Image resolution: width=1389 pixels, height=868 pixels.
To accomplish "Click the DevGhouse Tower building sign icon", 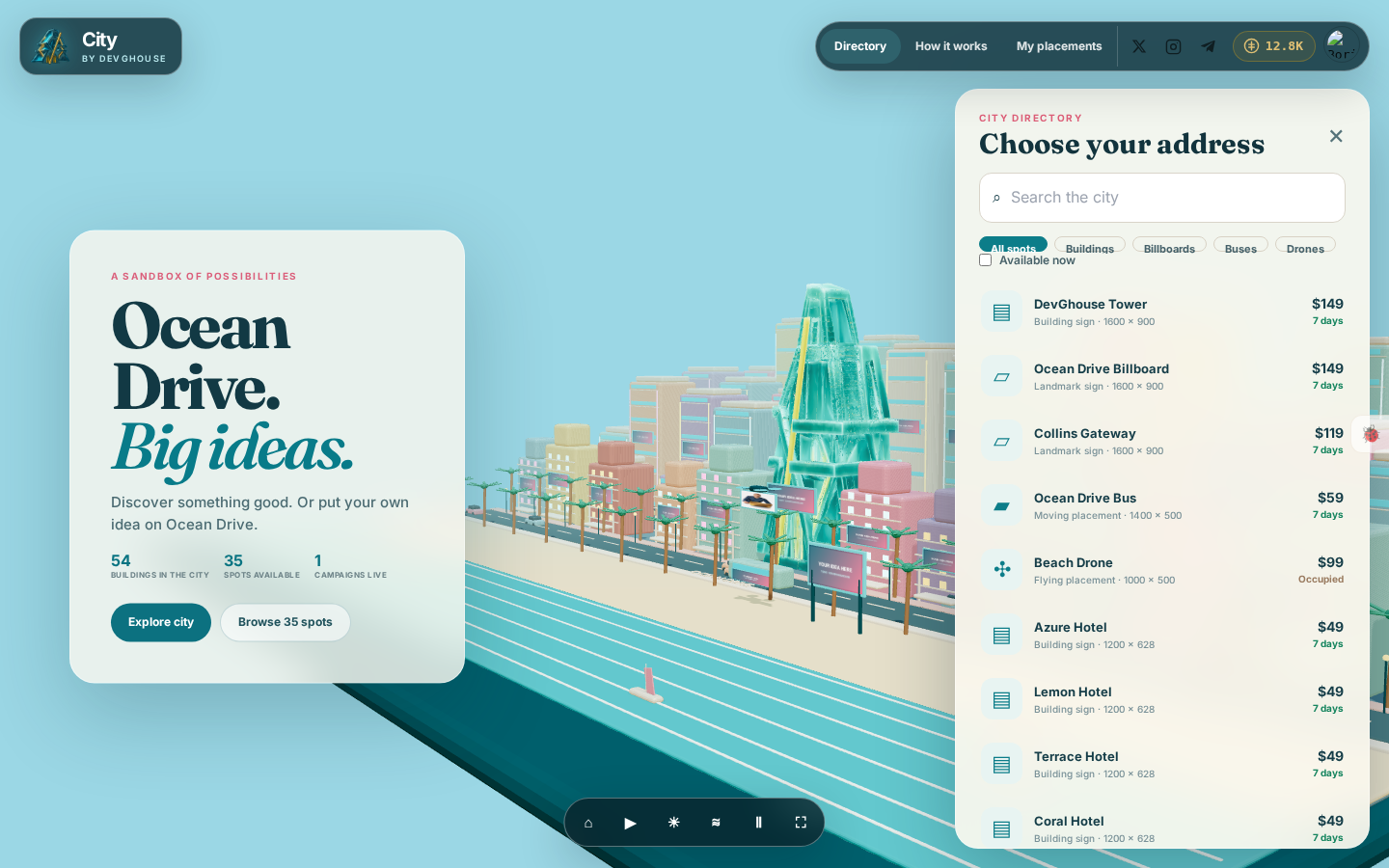I will [x=1002, y=312].
